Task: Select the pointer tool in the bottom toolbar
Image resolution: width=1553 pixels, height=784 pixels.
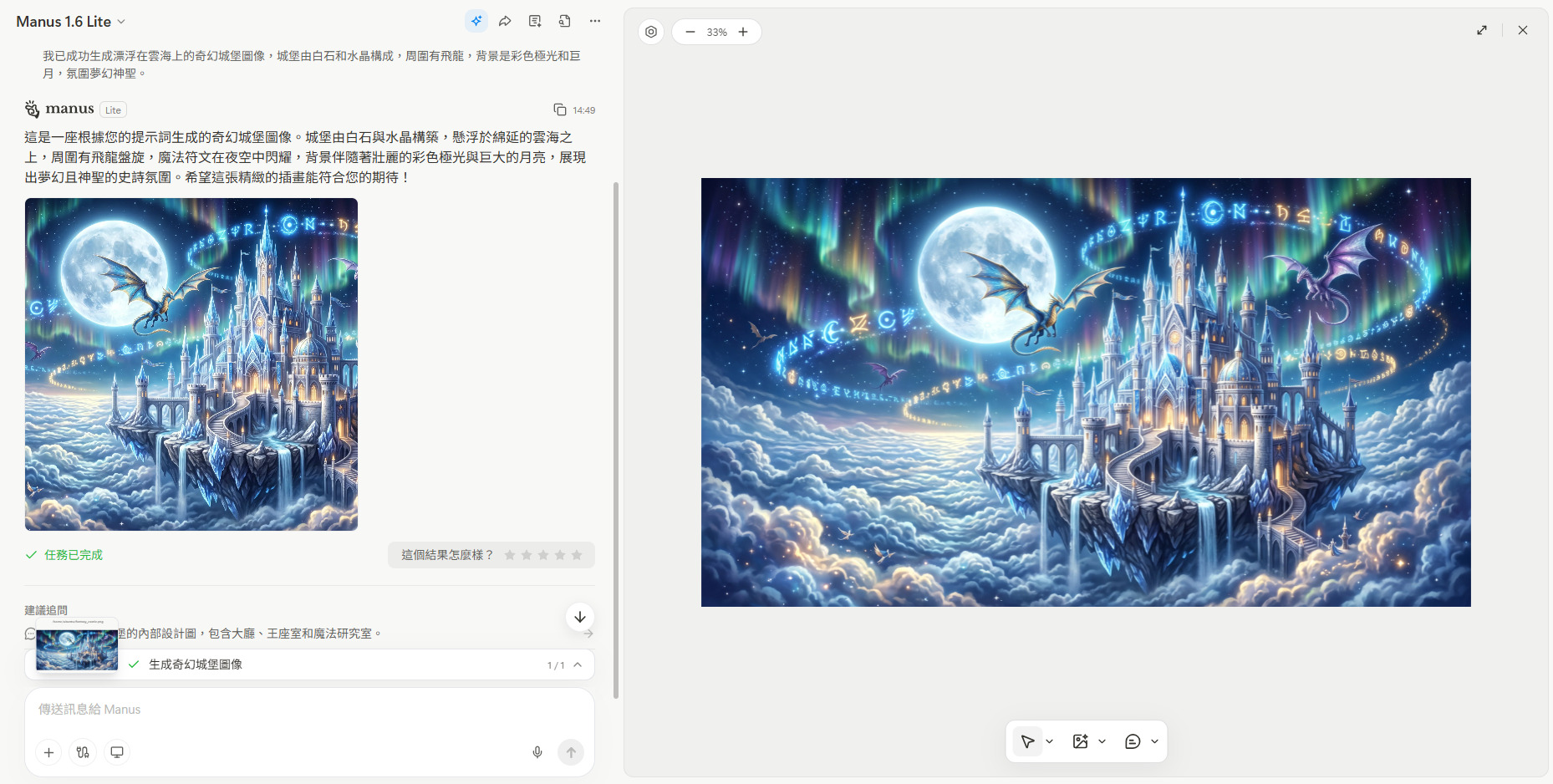Action: tap(1028, 741)
